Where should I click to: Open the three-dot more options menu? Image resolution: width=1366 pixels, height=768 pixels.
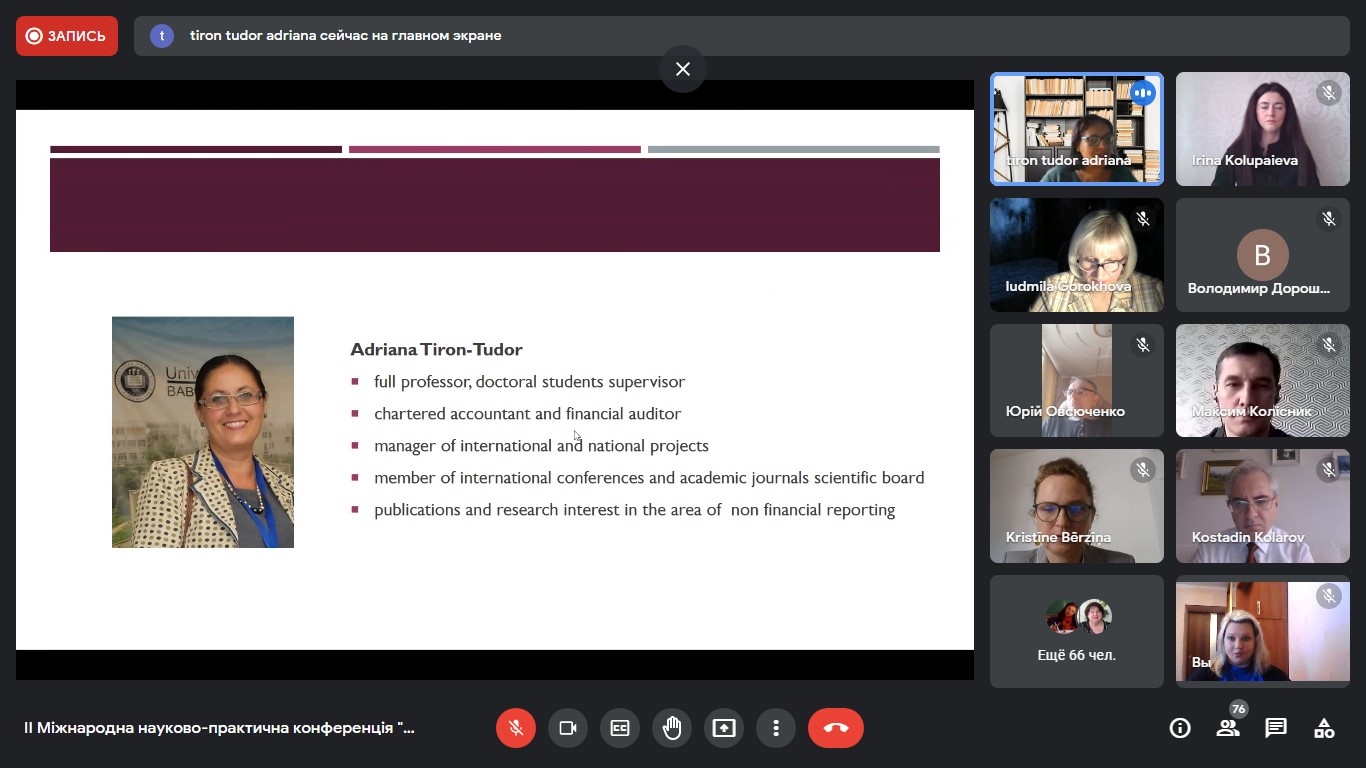[776, 728]
